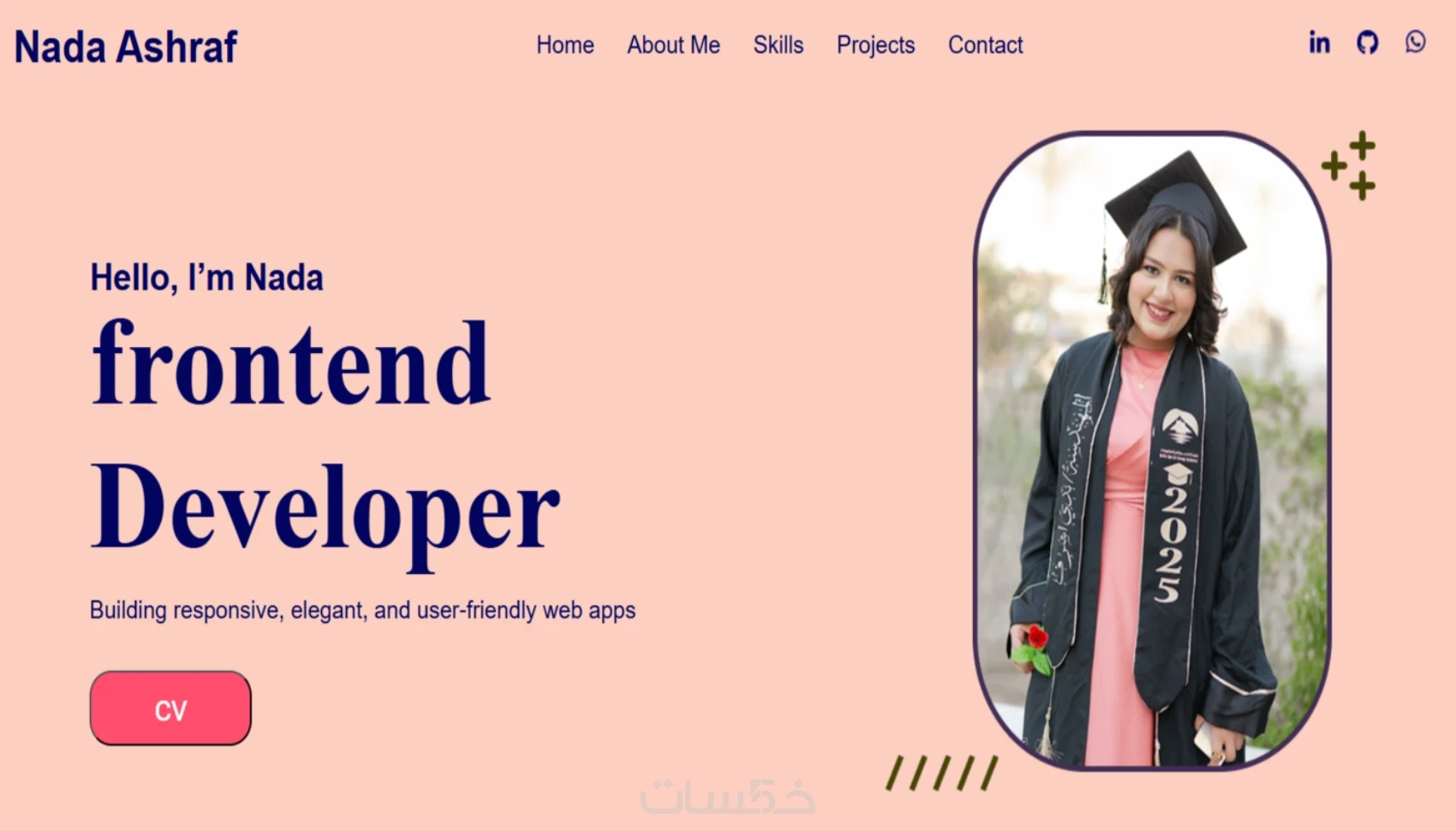Open the GitHub profile icon
Image resolution: width=1456 pixels, height=831 pixels.
[1367, 42]
